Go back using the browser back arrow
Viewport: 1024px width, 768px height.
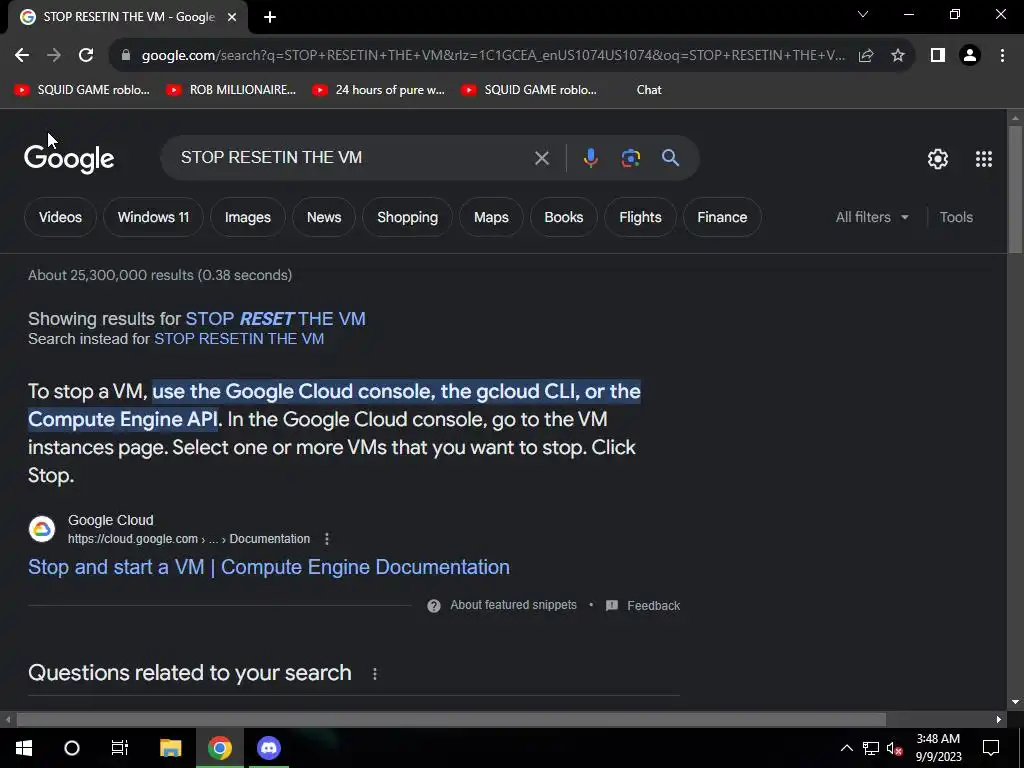point(22,56)
